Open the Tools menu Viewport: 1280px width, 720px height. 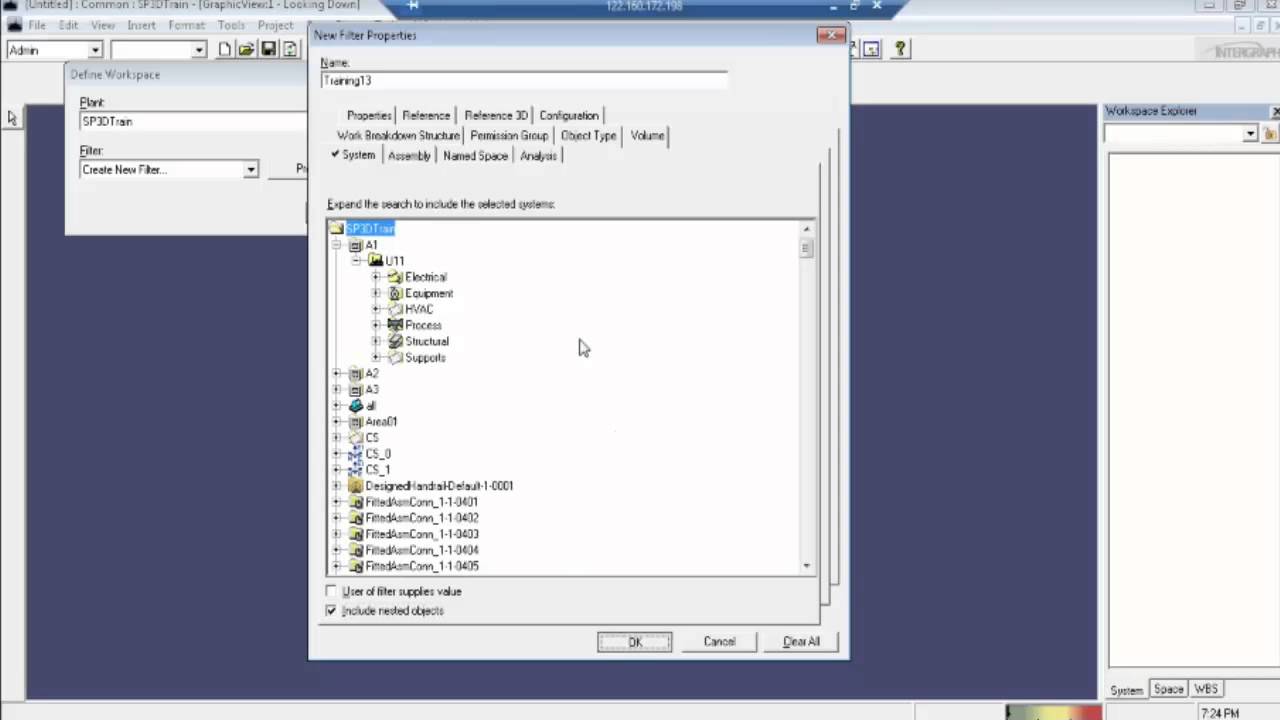click(x=231, y=25)
